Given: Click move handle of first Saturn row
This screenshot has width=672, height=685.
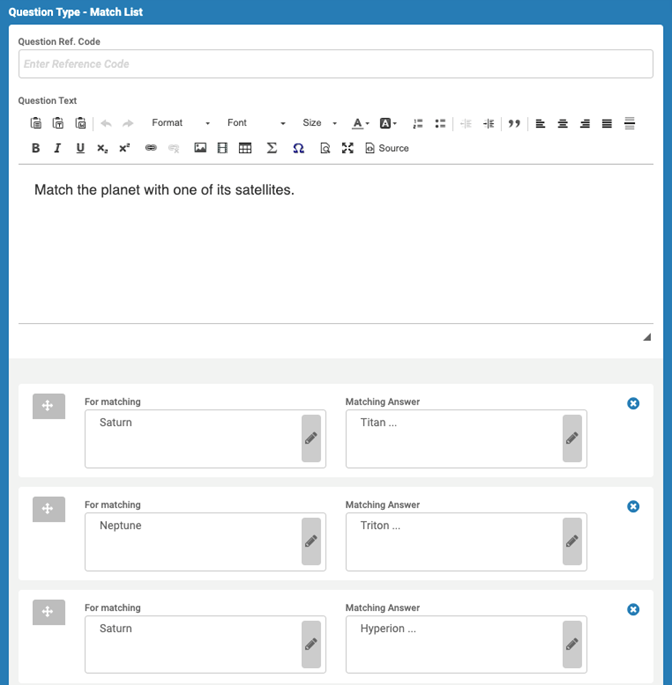Looking at the screenshot, I should (48, 406).
